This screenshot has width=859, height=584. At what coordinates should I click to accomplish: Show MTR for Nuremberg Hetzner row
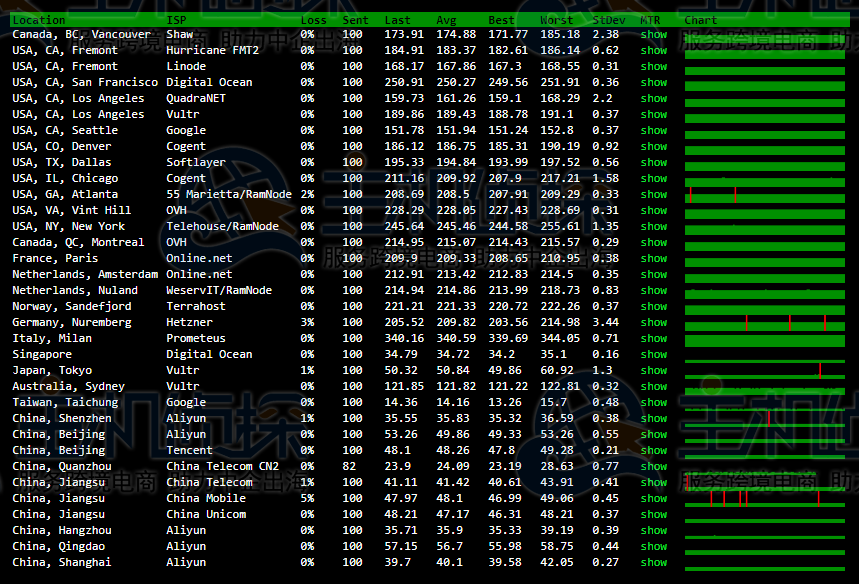point(654,322)
